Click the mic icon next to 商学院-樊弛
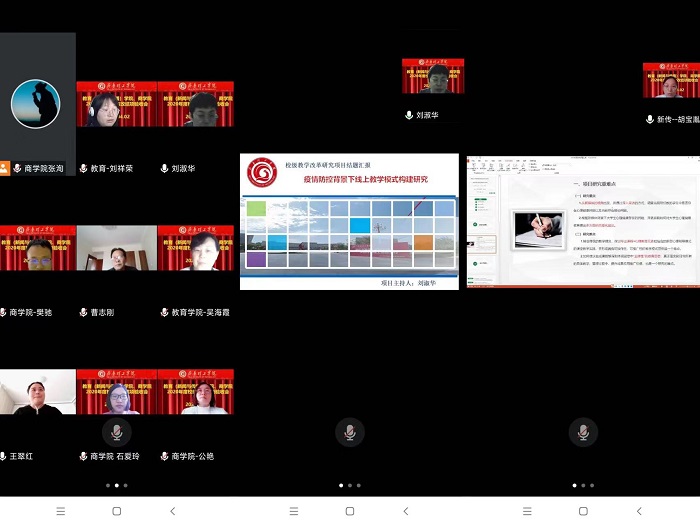 (3, 313)
